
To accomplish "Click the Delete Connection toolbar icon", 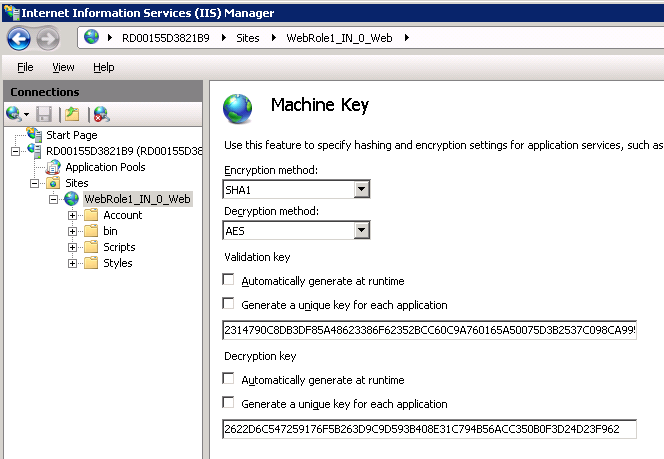I will click(101, 114).
